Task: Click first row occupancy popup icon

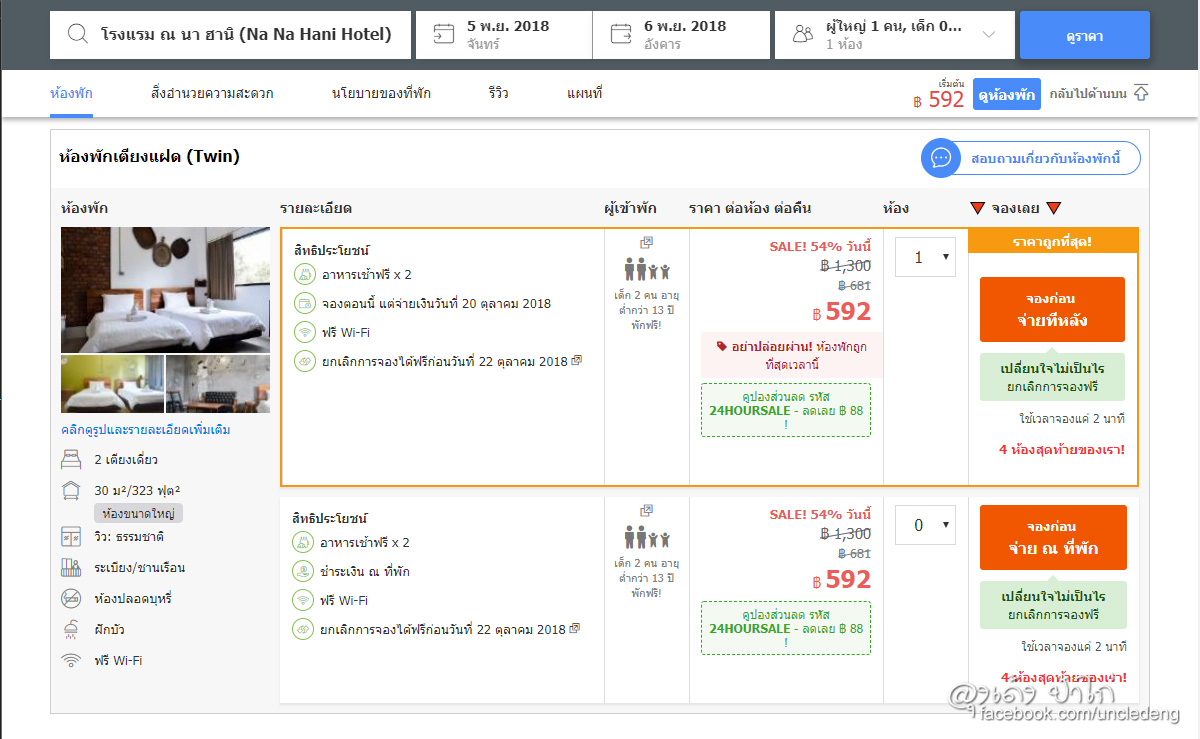Action: (x=646, y=243)
